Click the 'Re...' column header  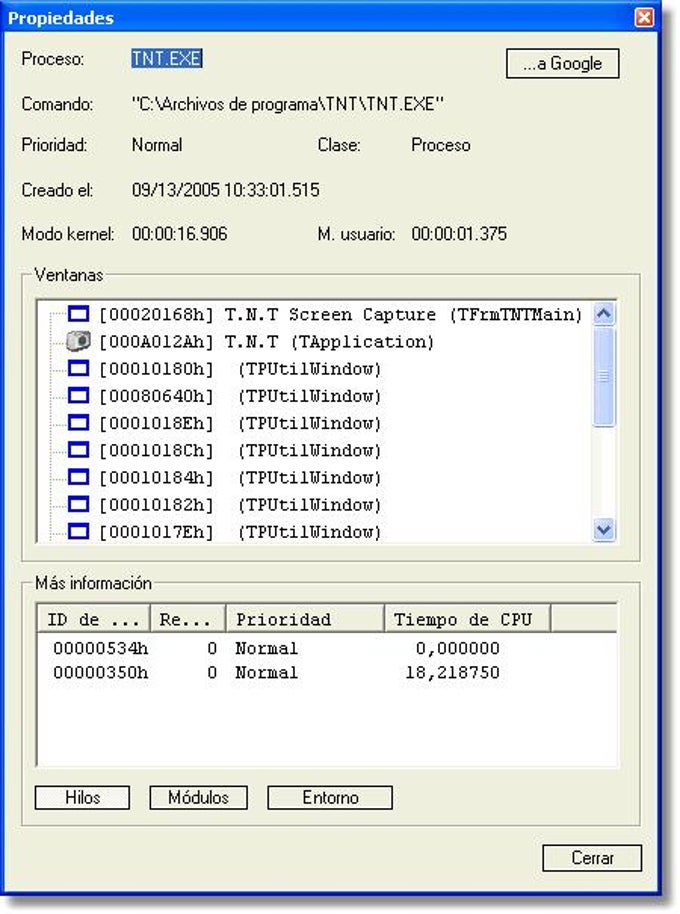coord(188,619)
